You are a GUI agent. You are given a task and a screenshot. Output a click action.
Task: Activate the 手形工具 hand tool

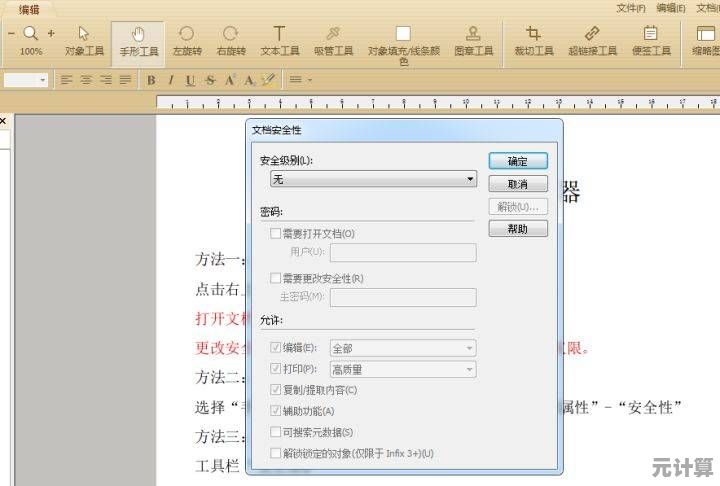(139, 40)
